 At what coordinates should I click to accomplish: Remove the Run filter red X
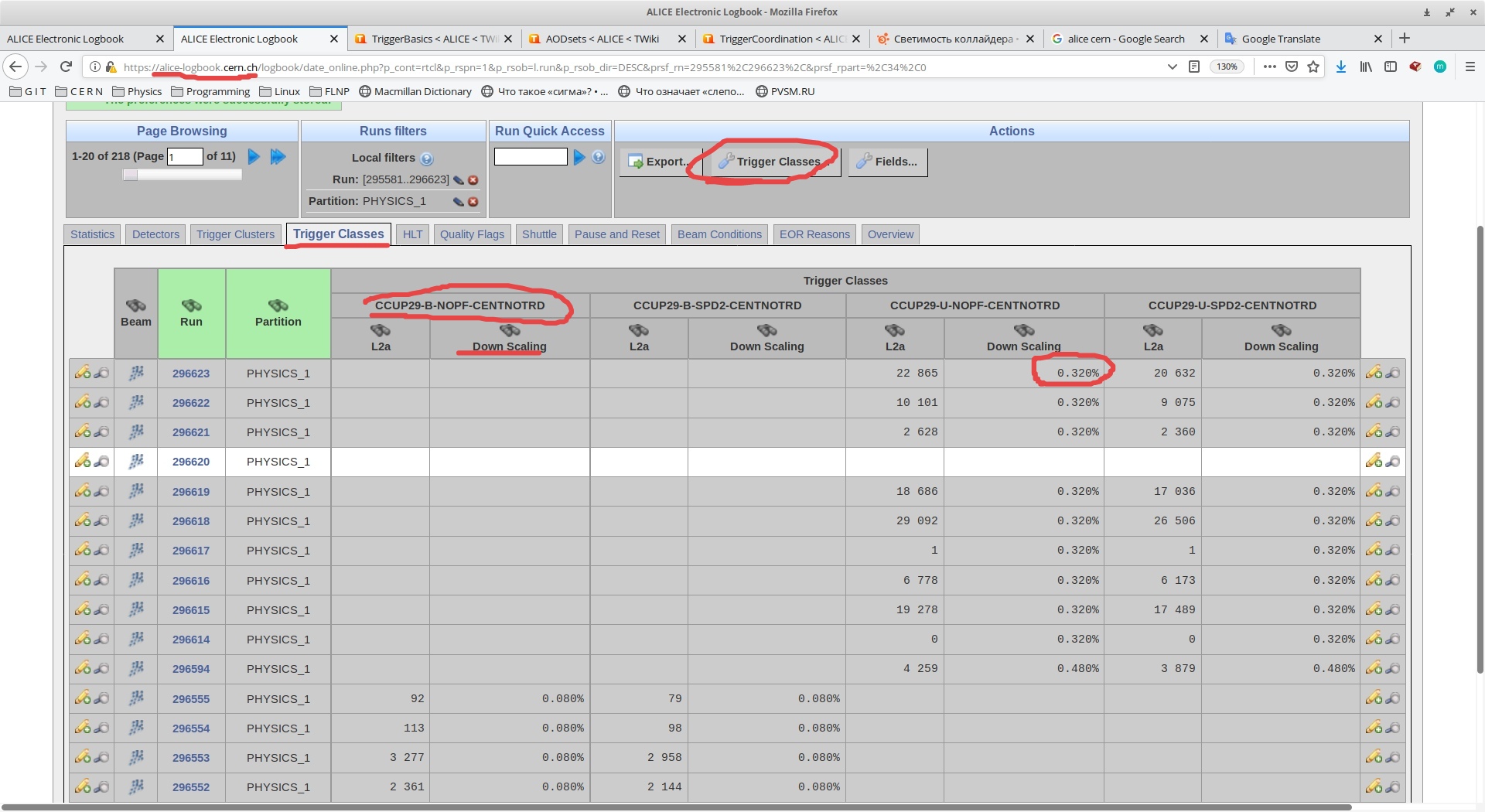pos(473,180)
